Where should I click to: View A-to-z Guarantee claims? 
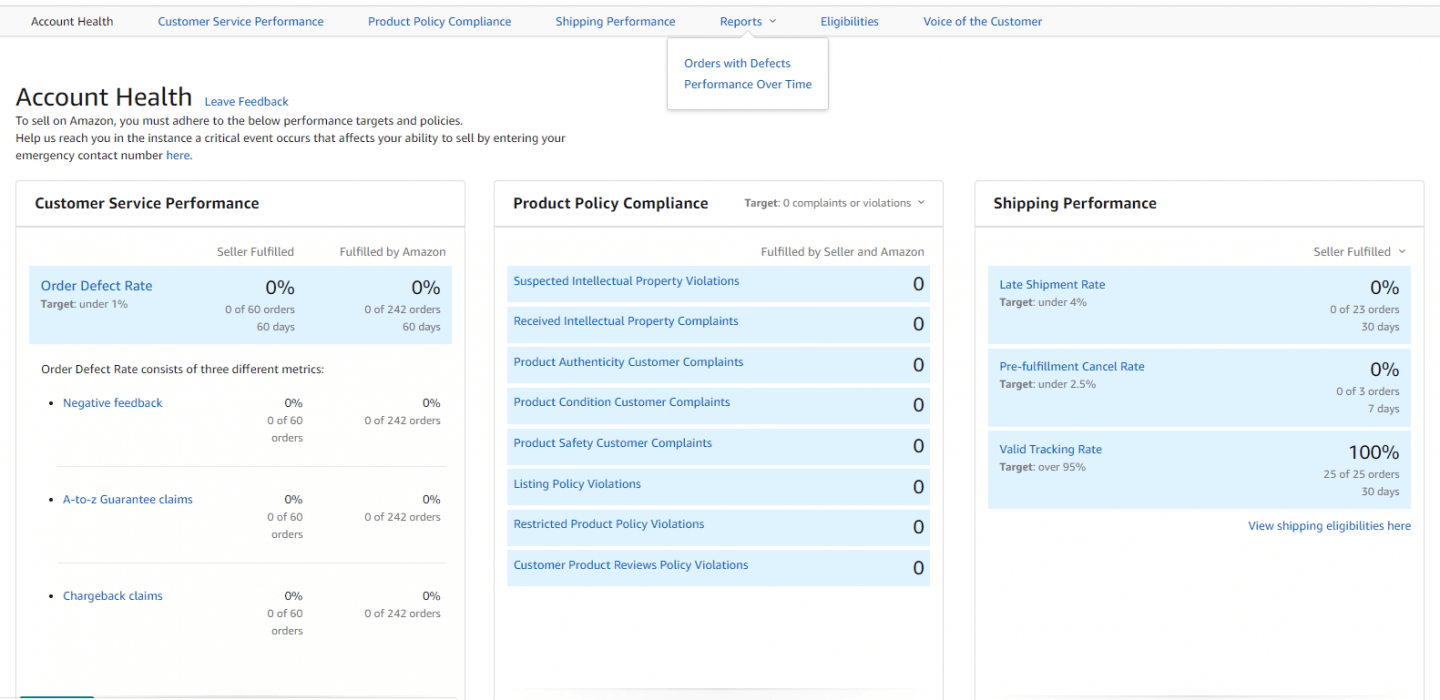click(127, 499)
